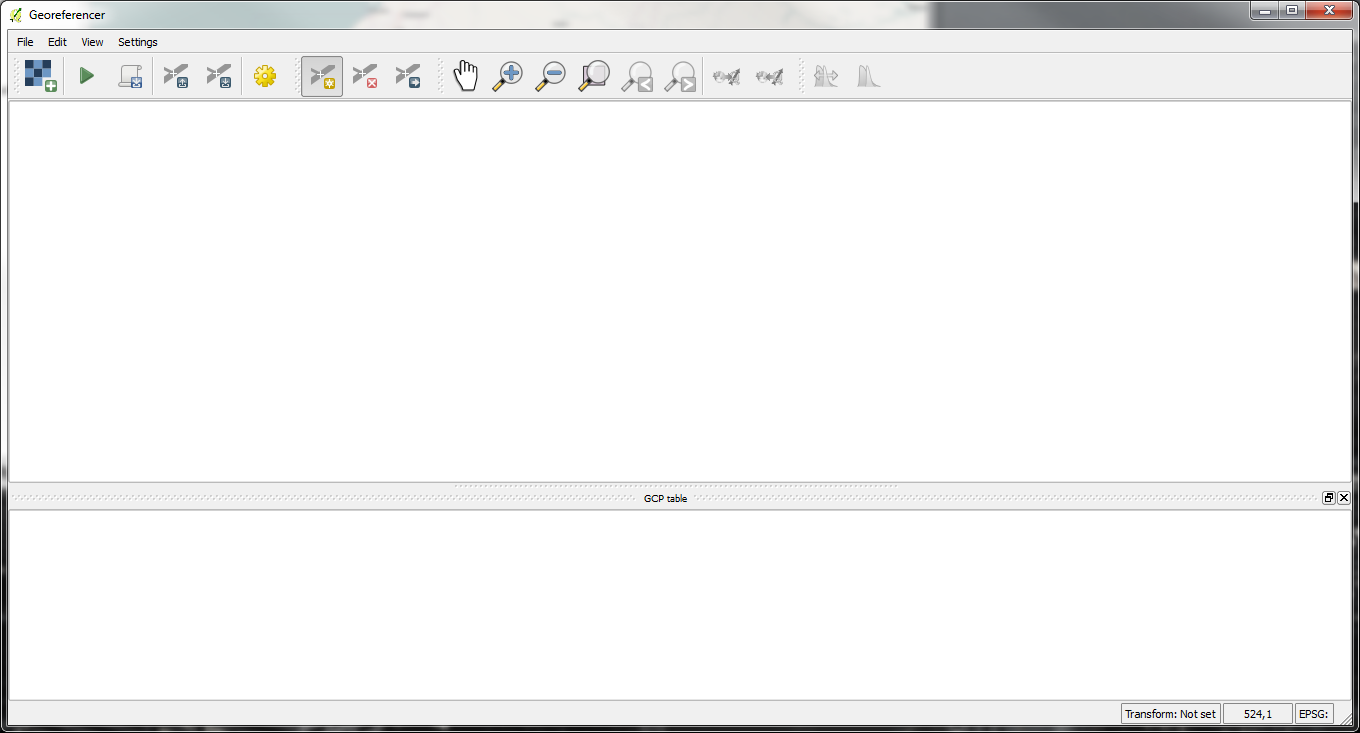Viewport: 1360px width, 733px height.
Task: Select the Move GCP Point tool
Action: (x=408, y=76)
